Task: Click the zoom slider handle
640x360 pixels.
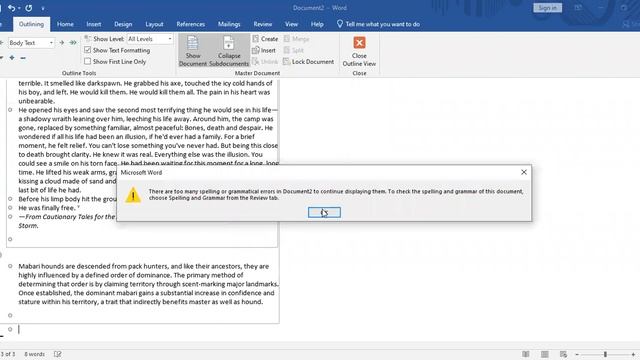Action: 605,354
